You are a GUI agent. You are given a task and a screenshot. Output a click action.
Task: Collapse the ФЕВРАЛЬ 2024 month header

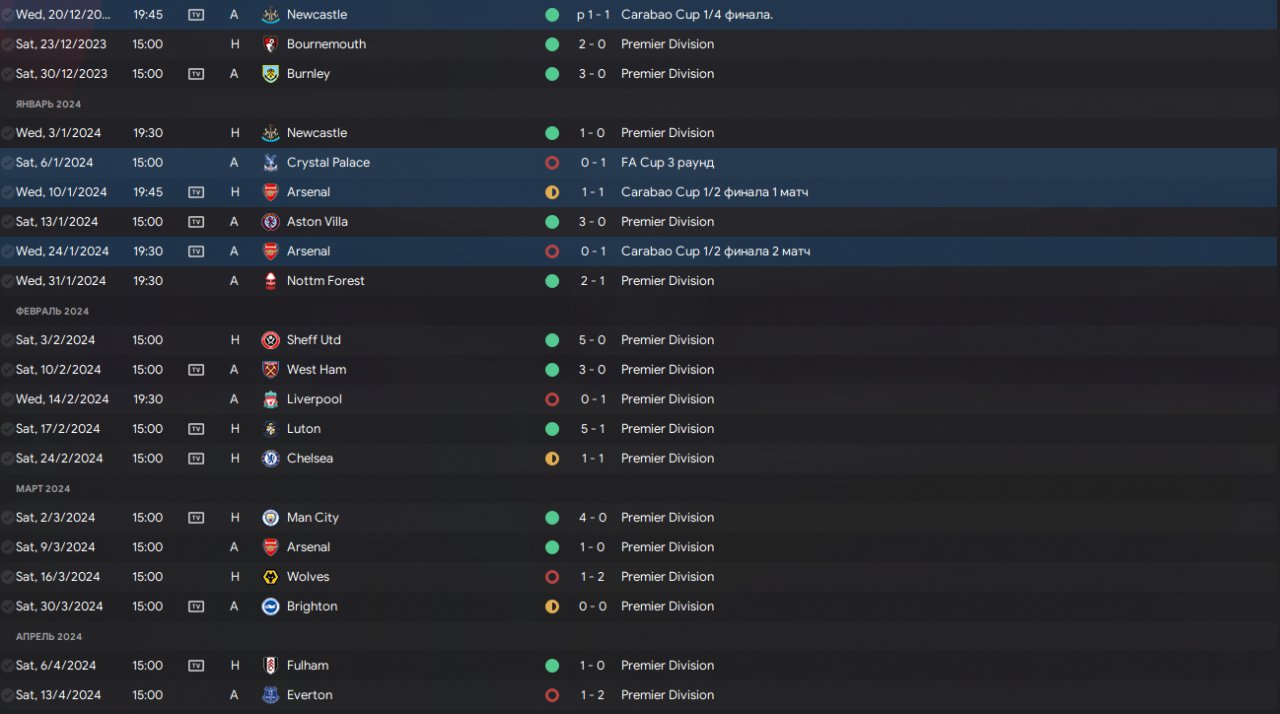click(x=52, y=311)
